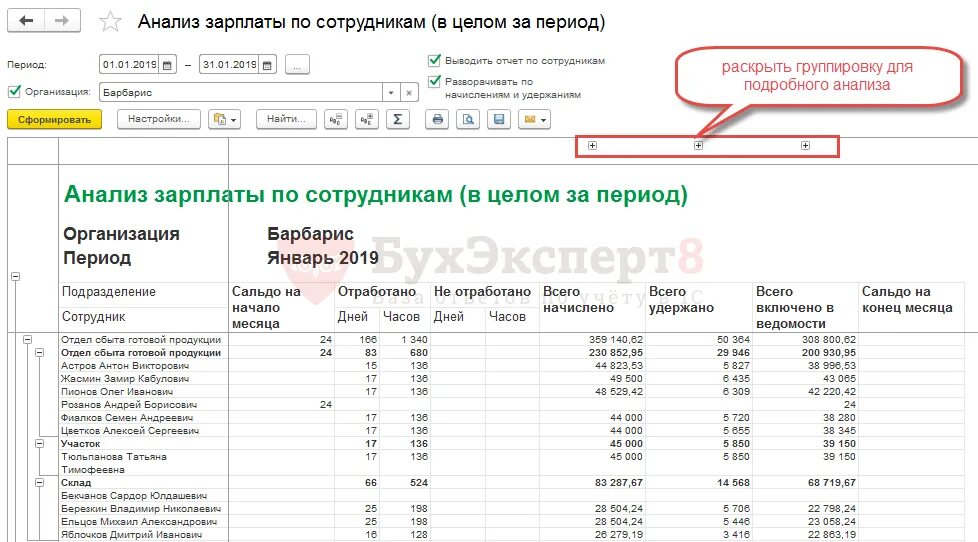Click the ellipsis period selection button

coord(297,65)
